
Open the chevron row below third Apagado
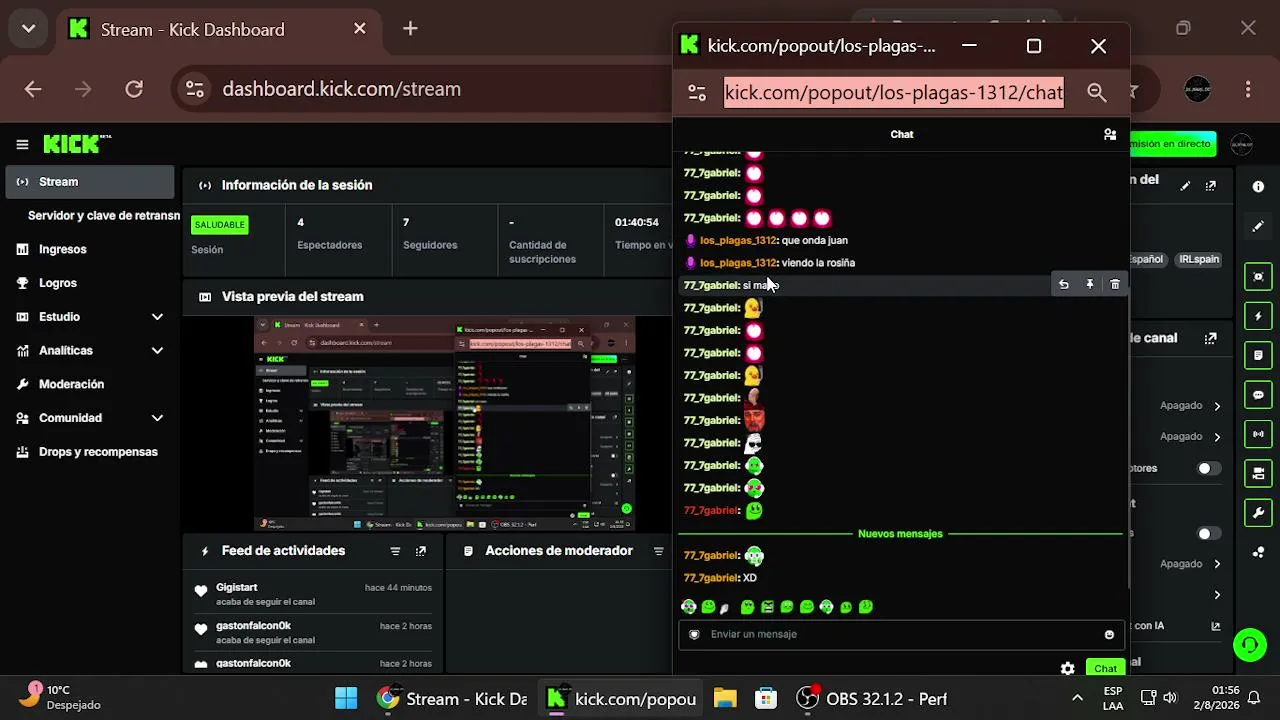coord(1217,595)
